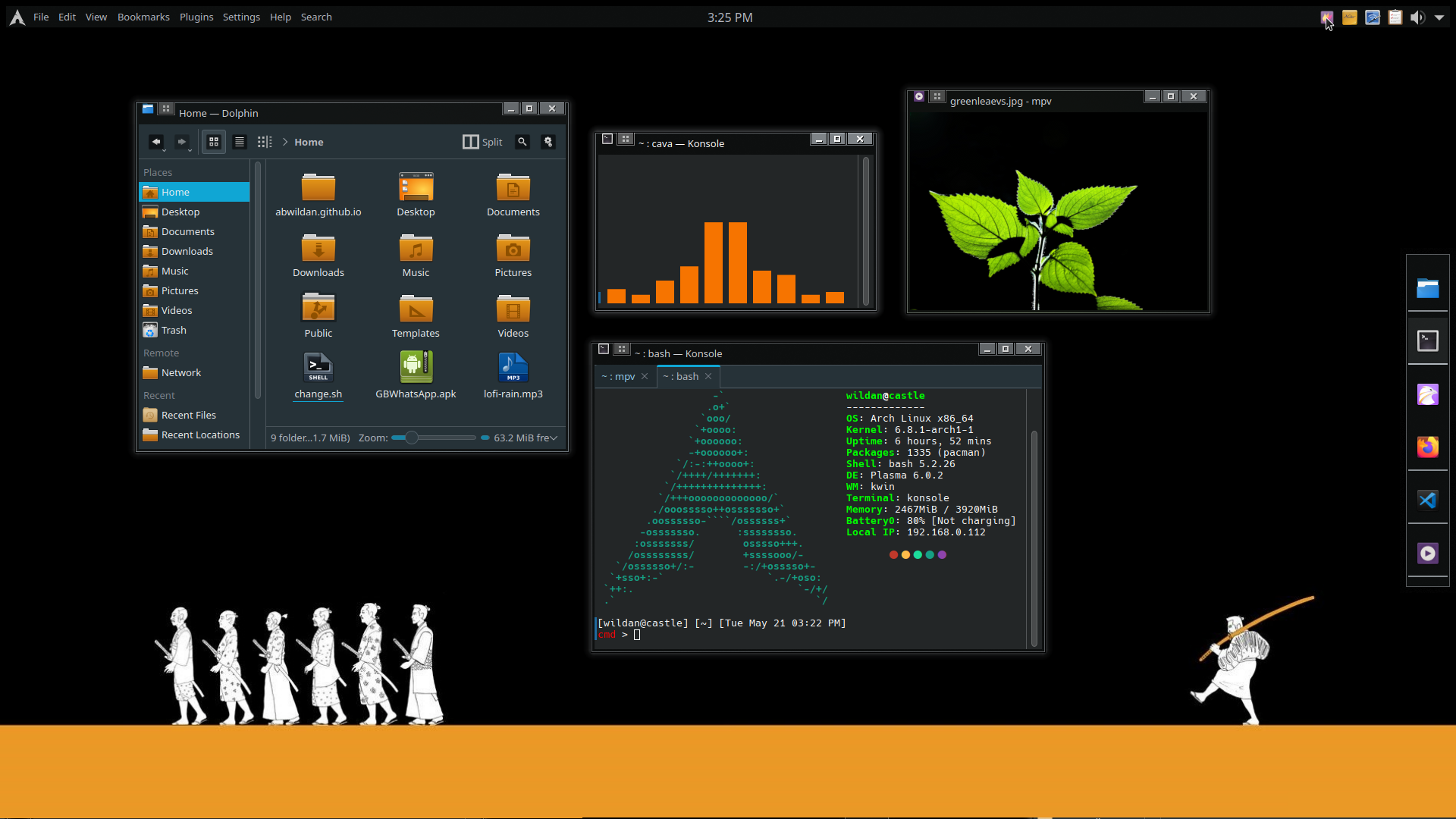
Task: Open the Bookmarks menu
Action: (143, 17)
